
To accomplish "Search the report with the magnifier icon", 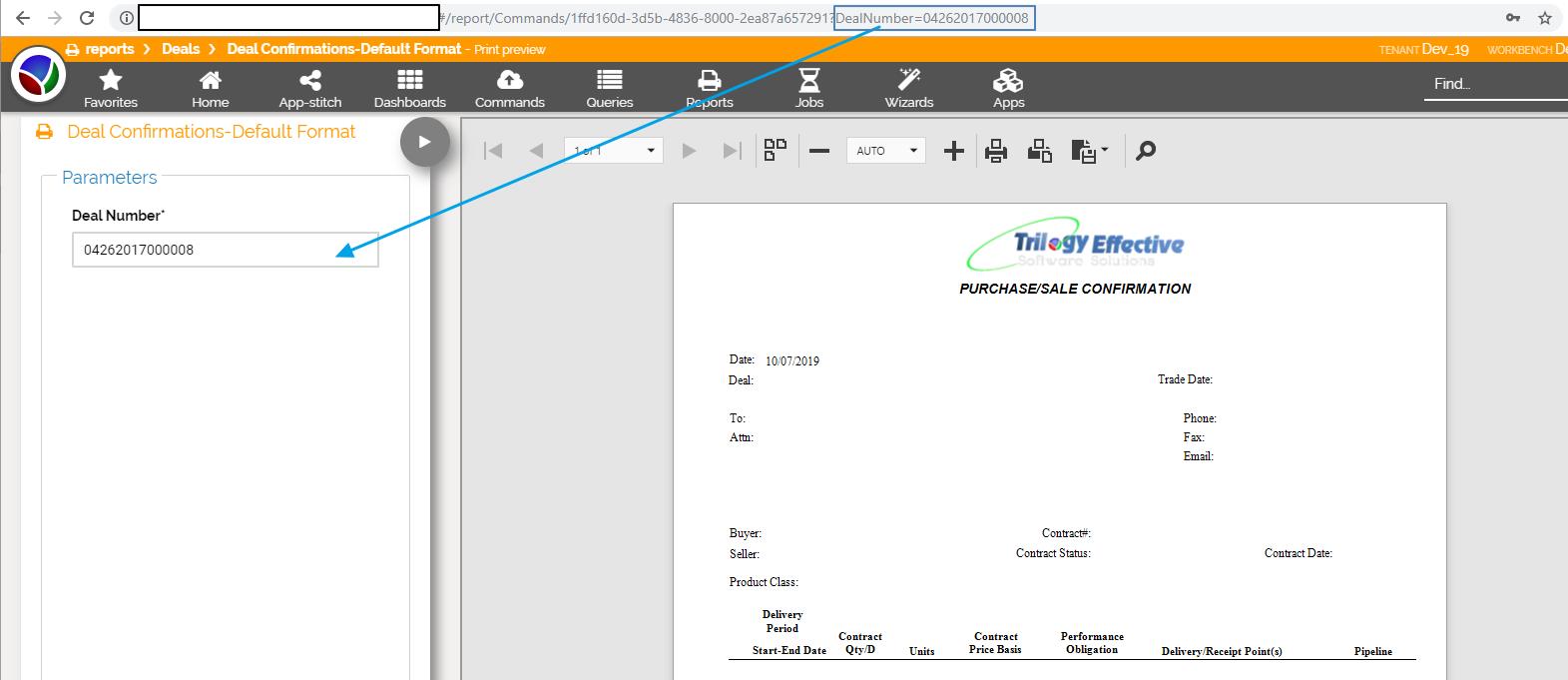I will [x=1146, y=151].
